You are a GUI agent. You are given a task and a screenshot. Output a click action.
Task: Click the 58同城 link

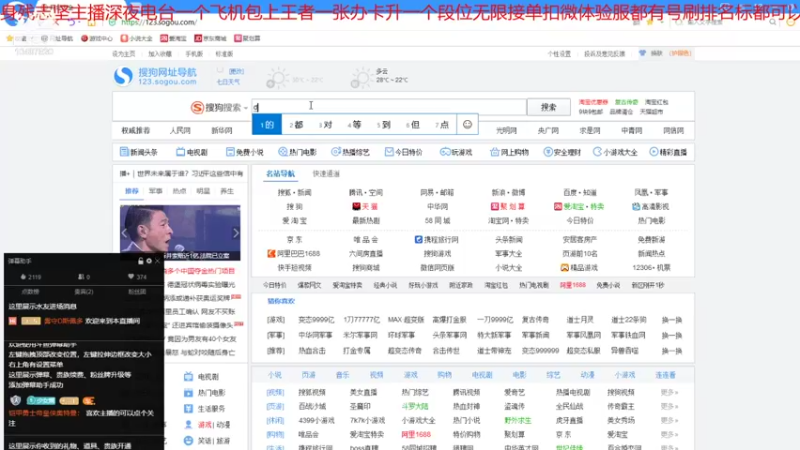coord(437,221)
